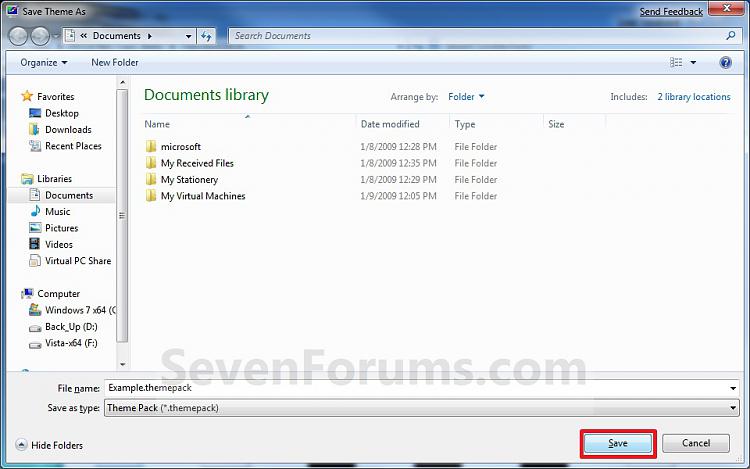This screenshot has width=750, height=469.
Task: Click the navigation pane scrollbar thumb
Action: click(122, 215)
